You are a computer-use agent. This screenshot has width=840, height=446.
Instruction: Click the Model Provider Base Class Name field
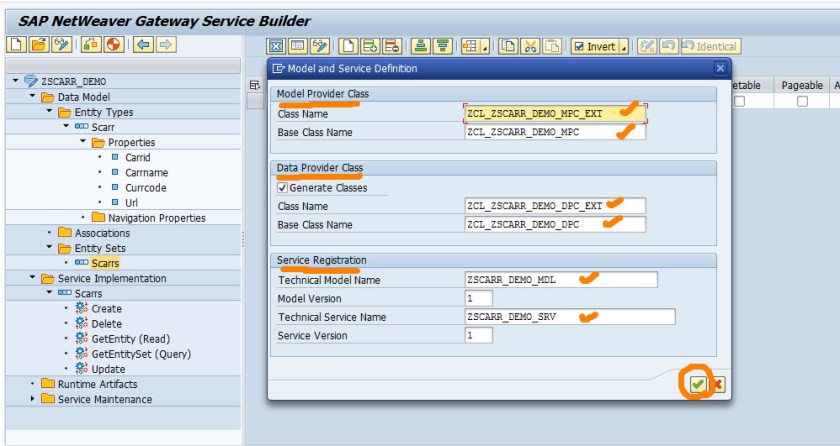pyautogui.click(x=555, y=132)
